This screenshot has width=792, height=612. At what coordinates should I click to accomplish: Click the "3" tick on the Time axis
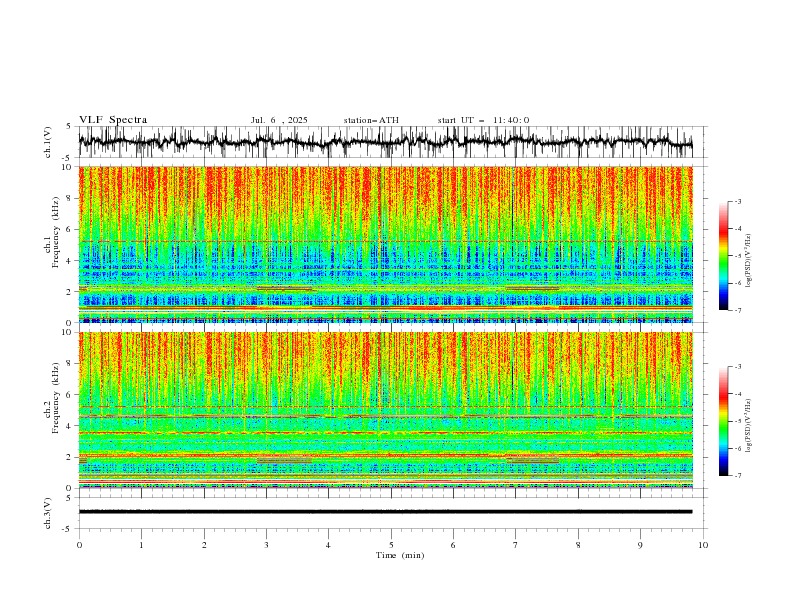(266, 545)
